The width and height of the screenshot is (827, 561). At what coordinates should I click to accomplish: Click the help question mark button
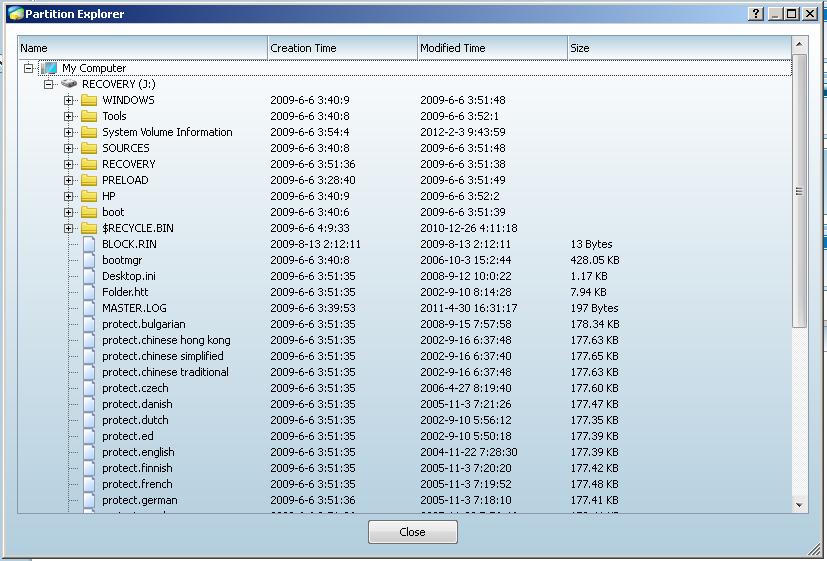coord(756,14)
